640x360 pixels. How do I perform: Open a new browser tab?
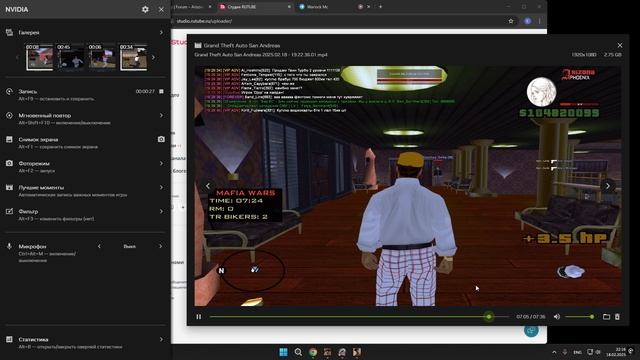pos(380,7)
